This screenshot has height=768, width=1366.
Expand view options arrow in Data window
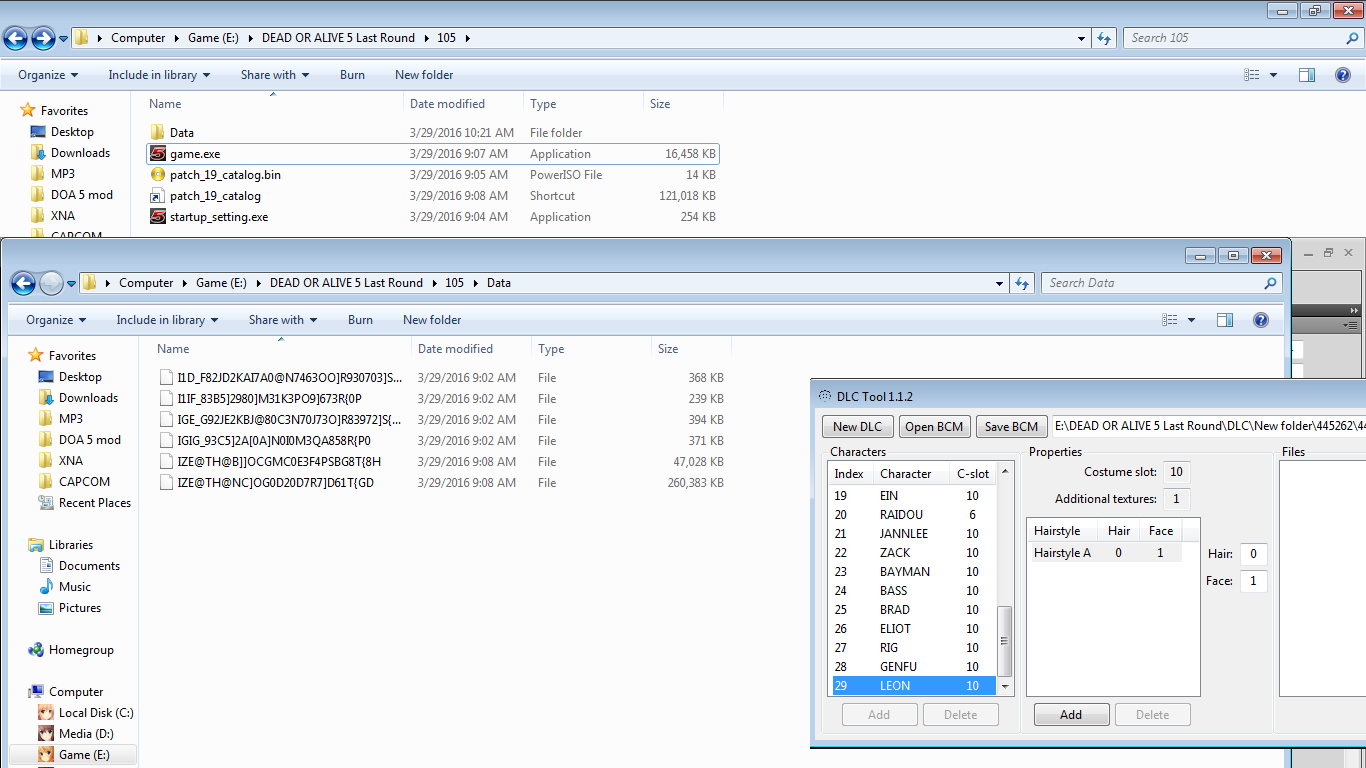1191,320
